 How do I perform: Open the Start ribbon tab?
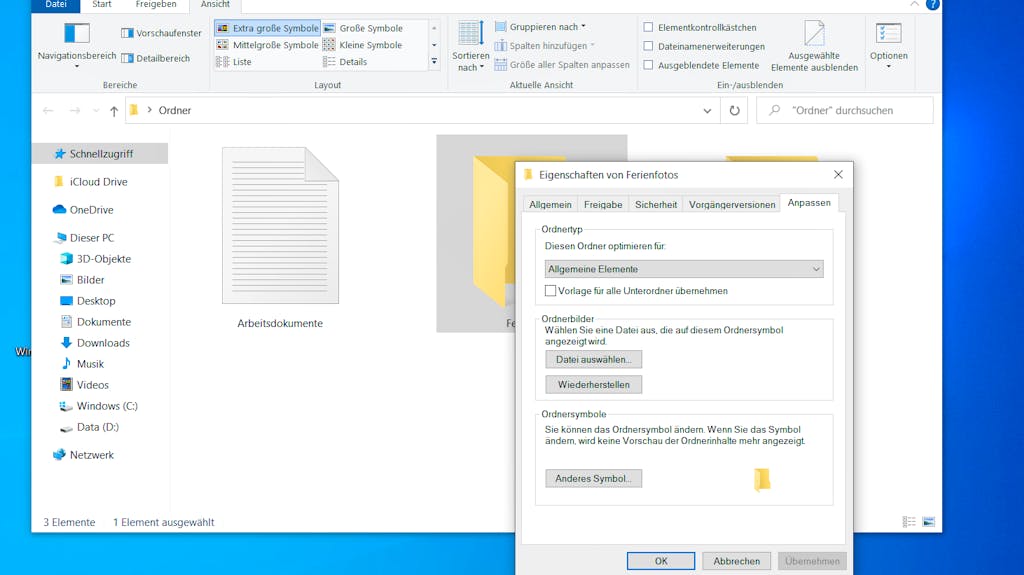(x=101, y=5)
